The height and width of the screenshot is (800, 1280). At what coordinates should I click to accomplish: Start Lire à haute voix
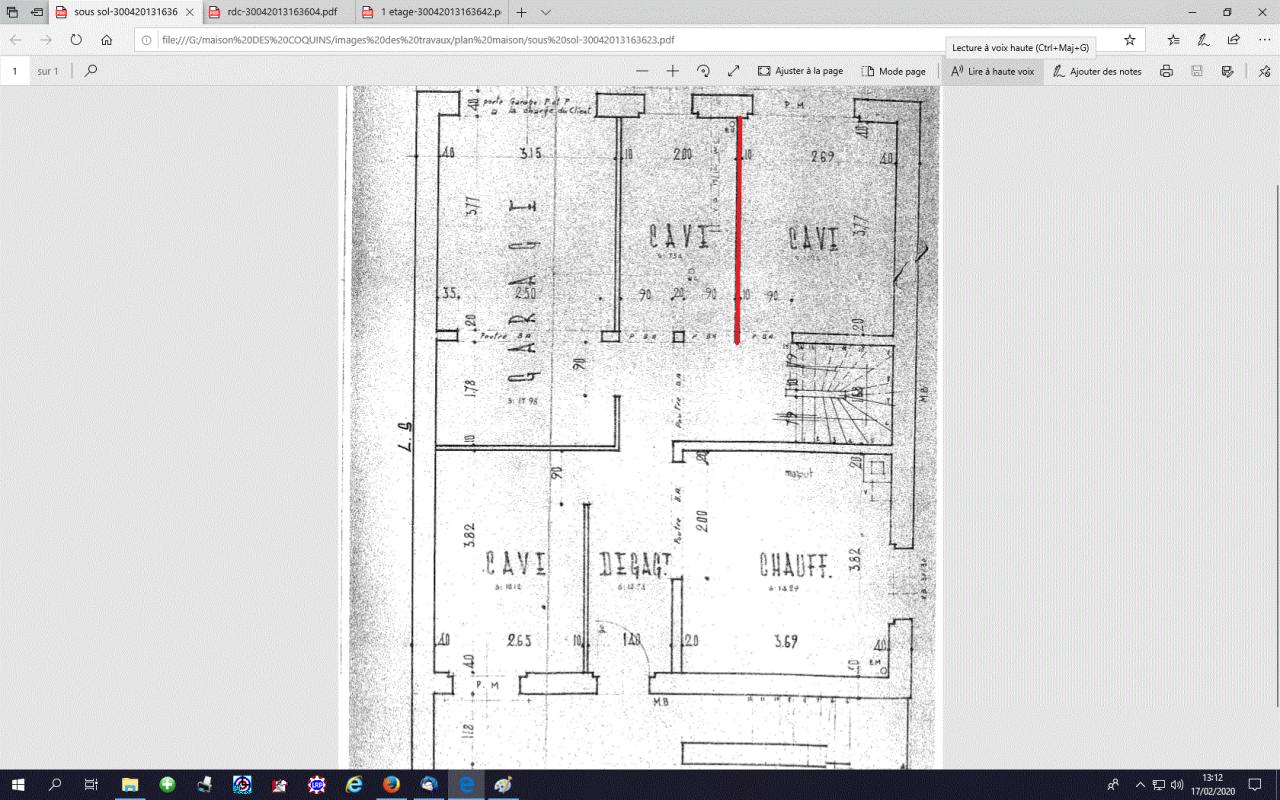point(992,71)
